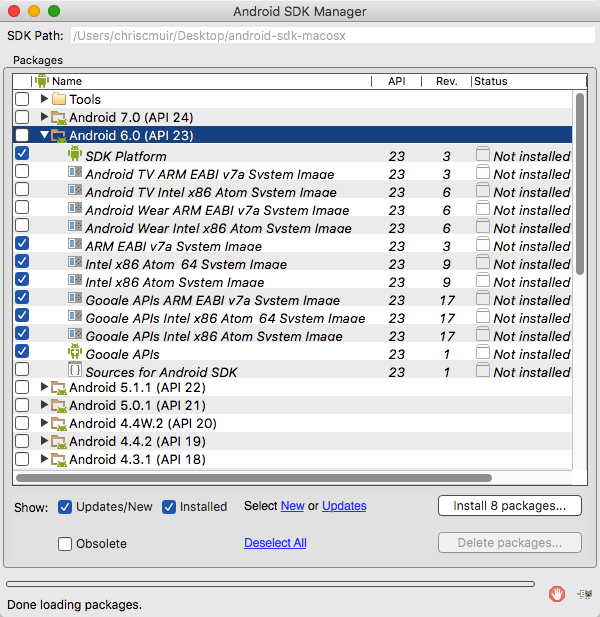Click the Intel x86 Atom_64 System Image icon
Viewport: 600px width, 617px height.
75,262
